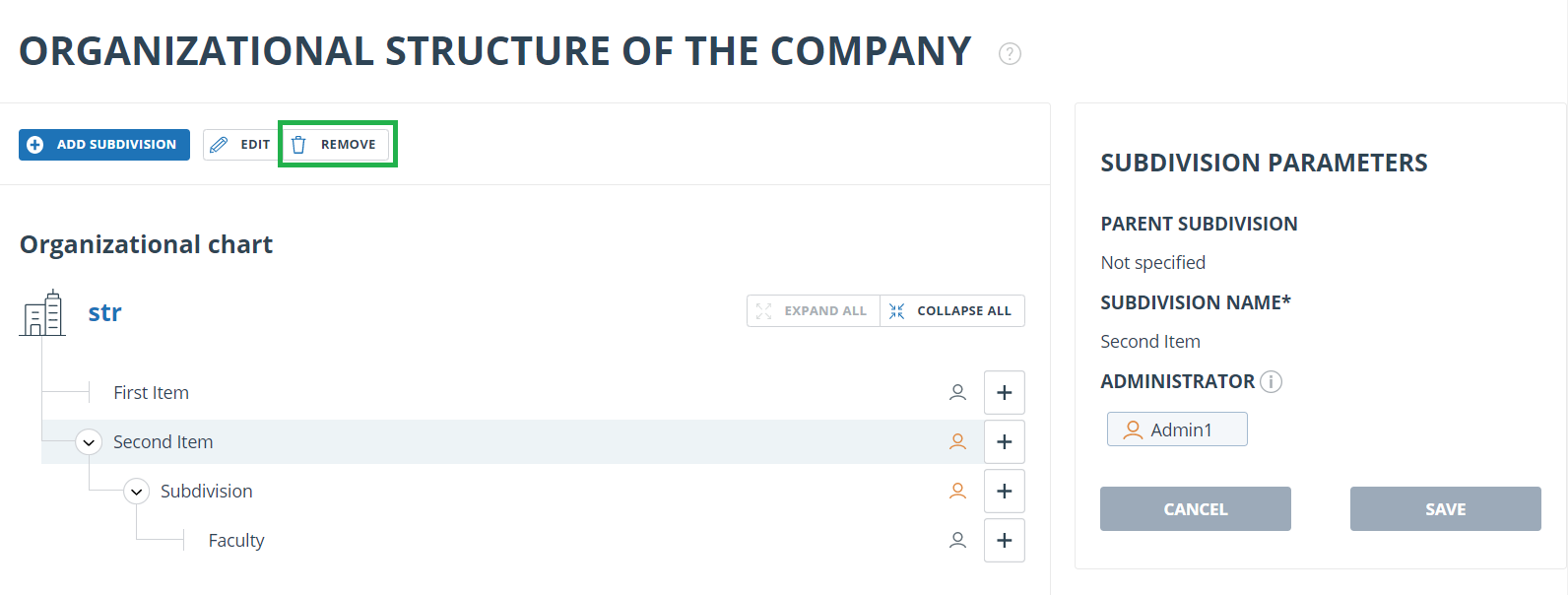Click plus button in Second Item row
Screen dimensions: 1568x595
point(1005,441)
